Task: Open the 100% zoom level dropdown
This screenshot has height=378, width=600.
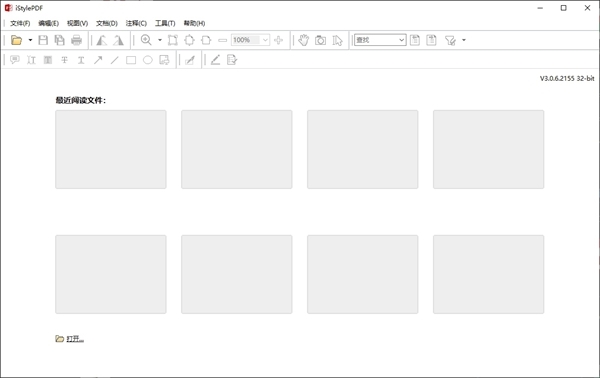Action: 265,40
